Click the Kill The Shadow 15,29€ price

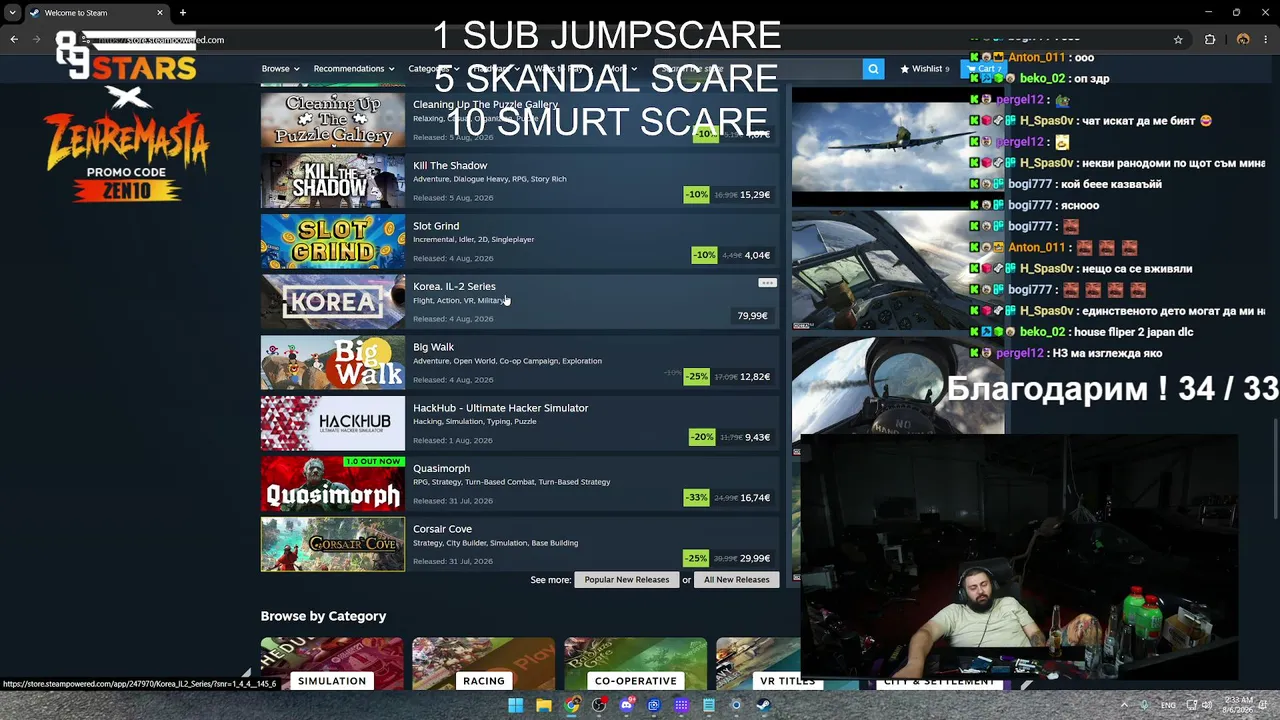755,195
